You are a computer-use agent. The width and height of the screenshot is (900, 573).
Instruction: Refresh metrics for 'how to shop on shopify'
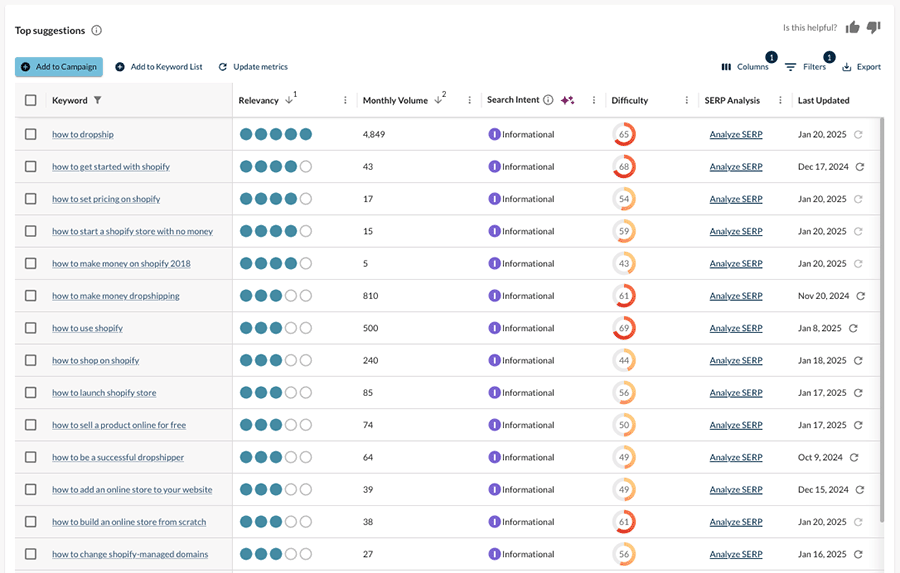tap(858, 361)
